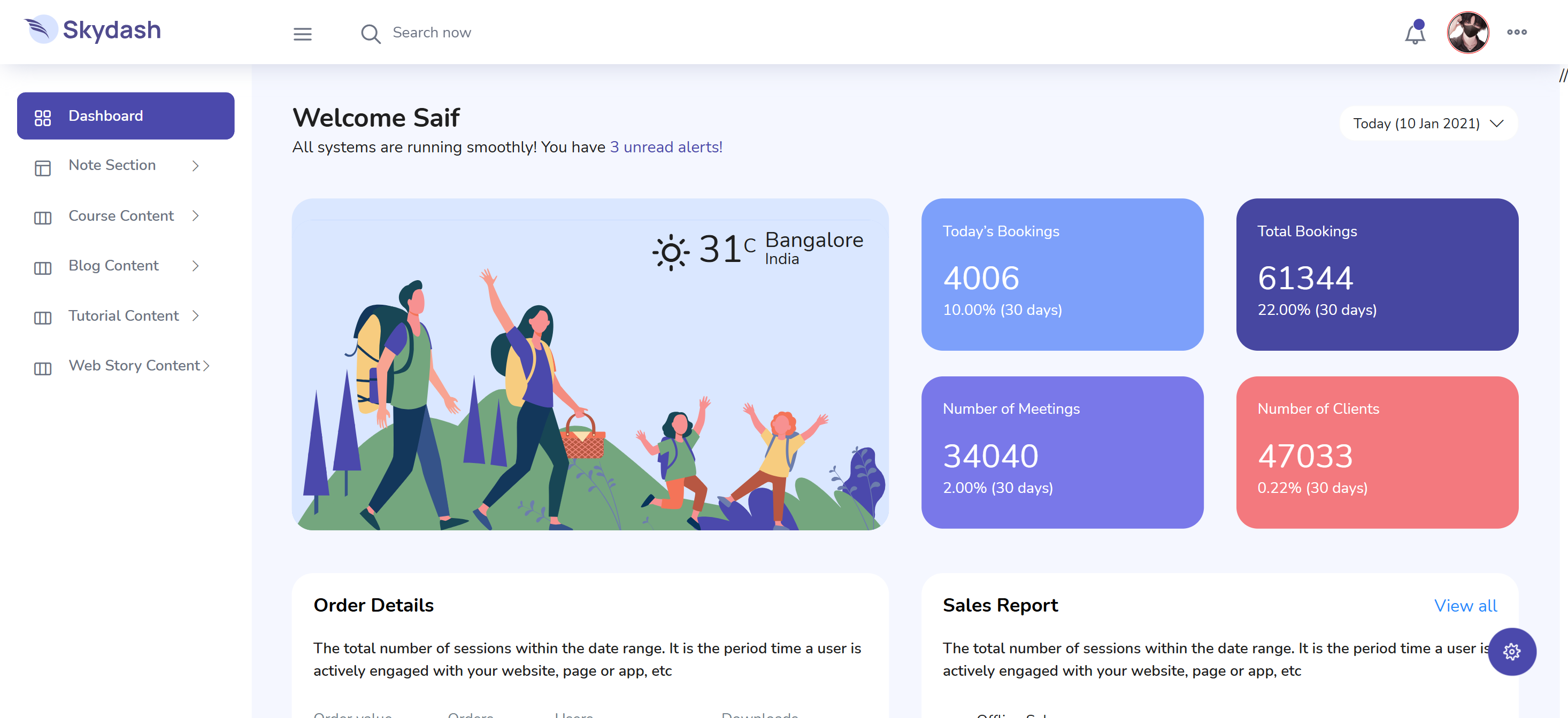Click the sun weather icon
The image size is (1568, 718).
click(x=671, y=251)
